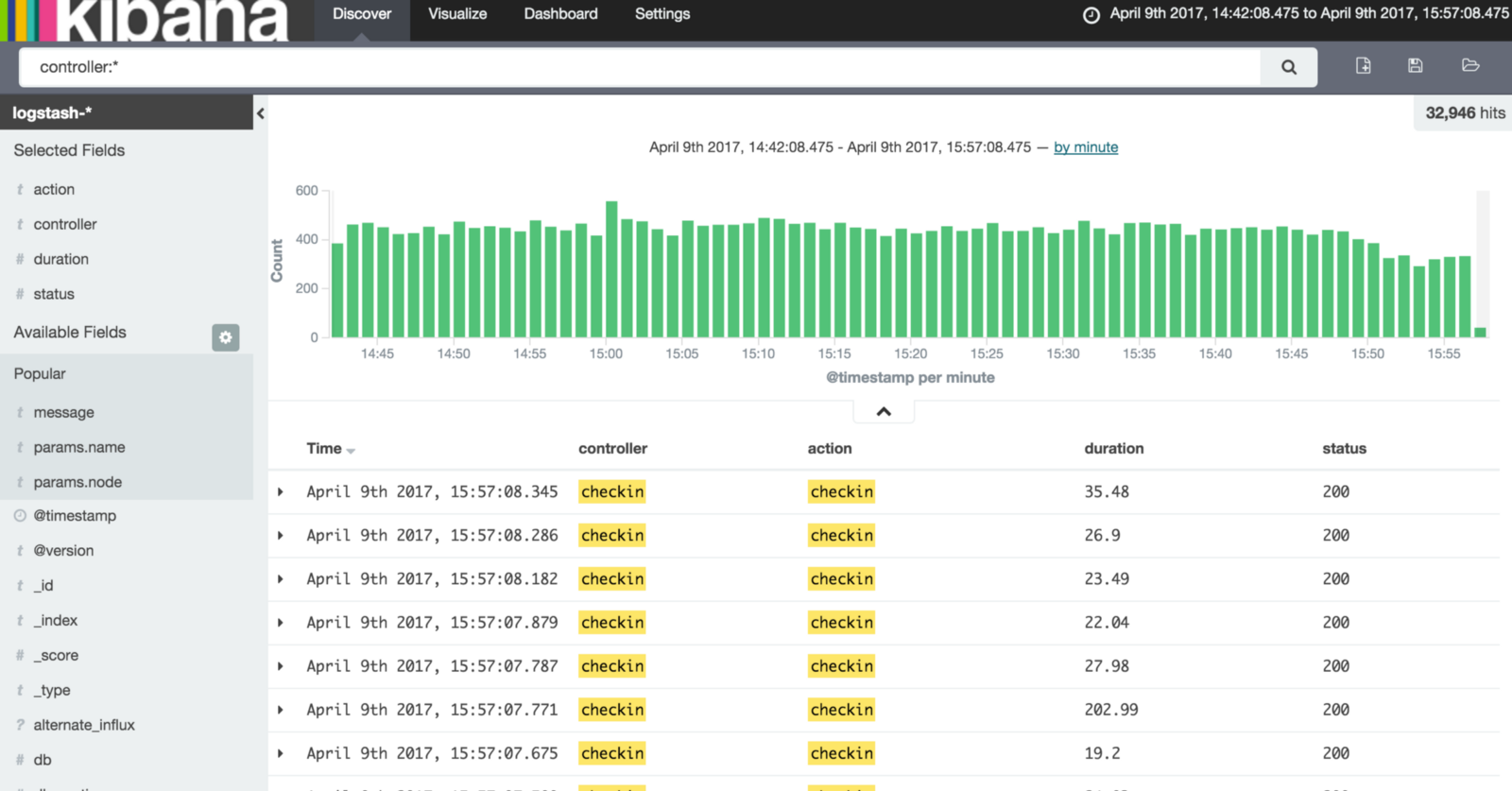Go to the Settings tab
The height and width of the screenshot is (791, 1512).
click(x=661, y=14)
